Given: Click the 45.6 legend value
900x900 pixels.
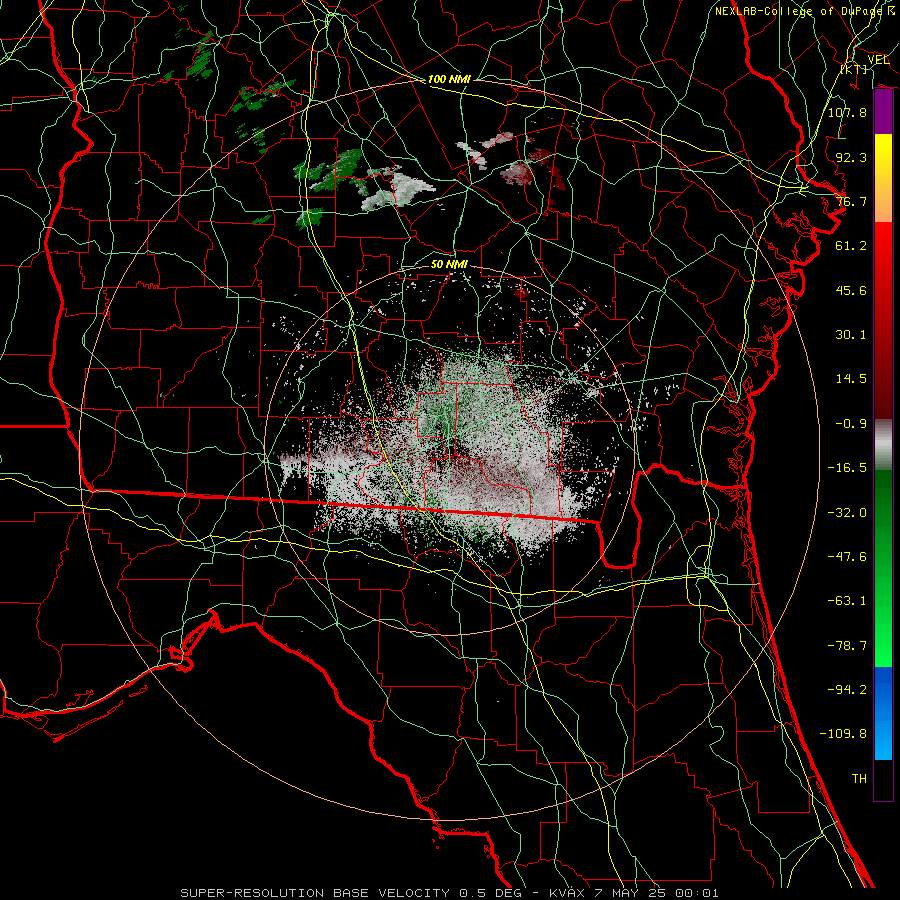Looking at the screenshot, I should [x=851, y=290].
